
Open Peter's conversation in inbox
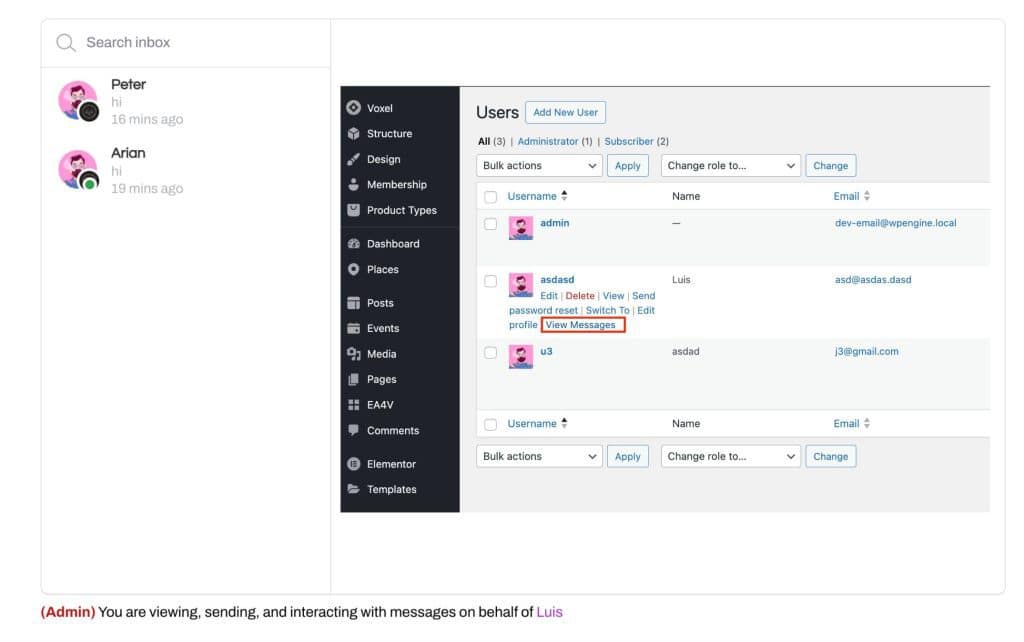(x=146, y=101)
